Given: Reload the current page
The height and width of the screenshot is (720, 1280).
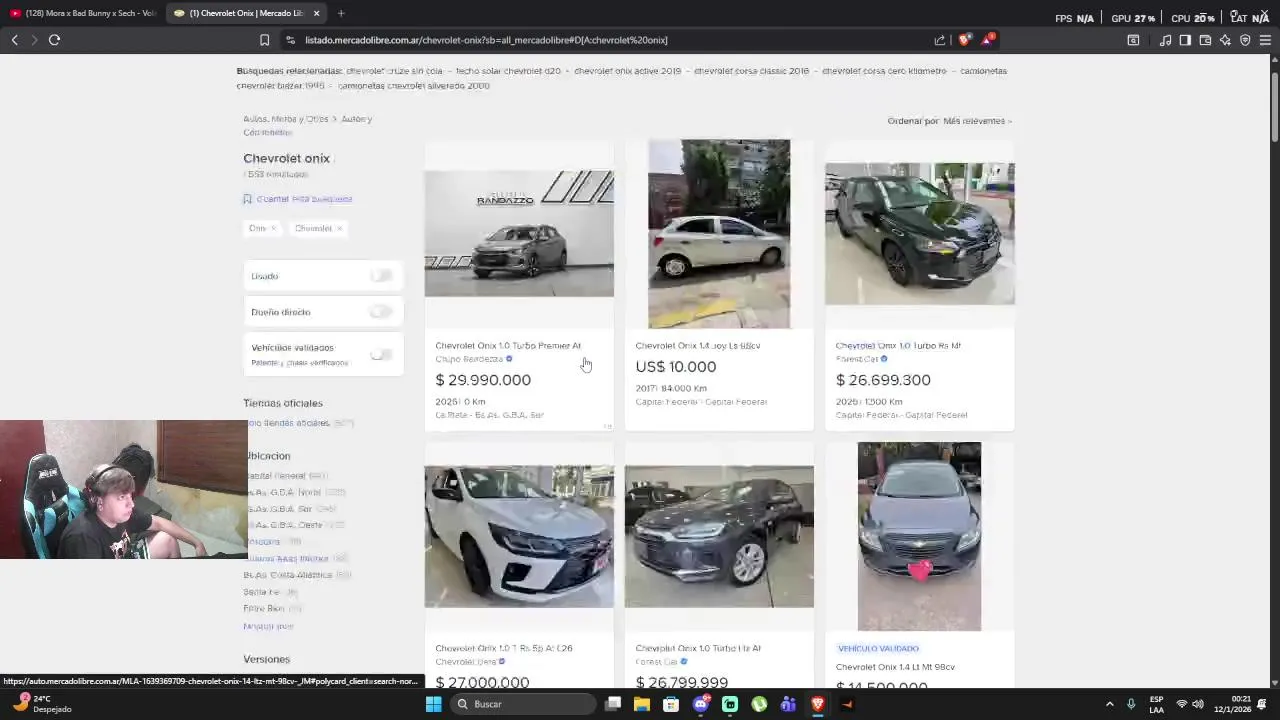Looking at the screenshot, I should (54, 40).
